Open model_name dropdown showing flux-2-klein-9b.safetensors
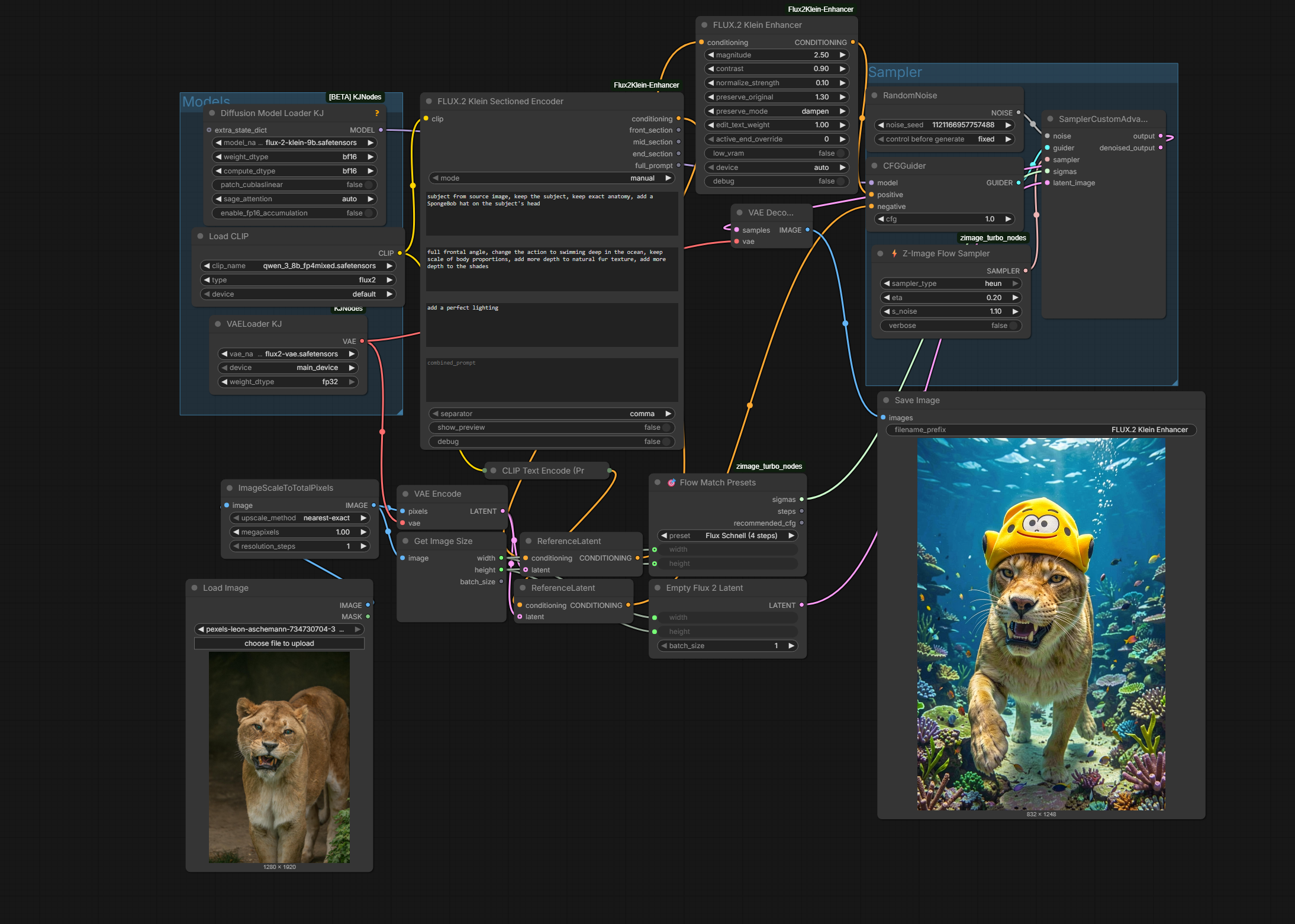Screen dimensions: 1295x924 [x=295, y=143]
